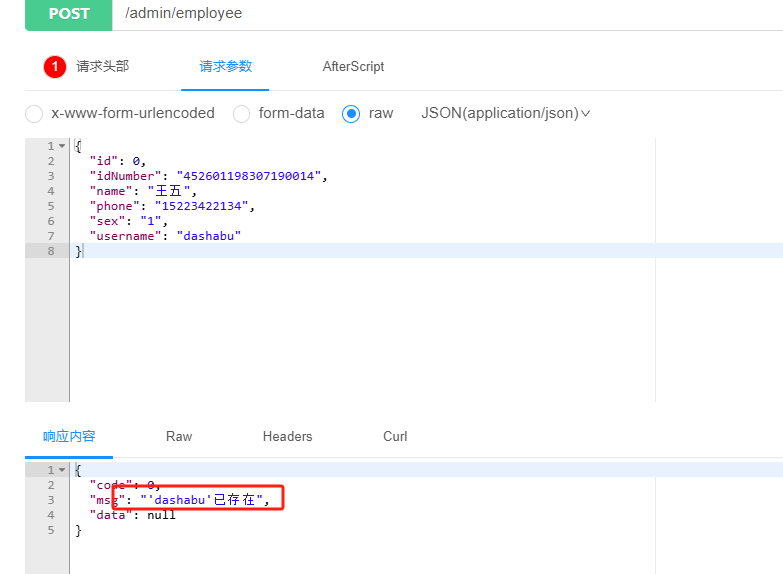Switch to the 请求参数 tab

click(x=225, y=67)
